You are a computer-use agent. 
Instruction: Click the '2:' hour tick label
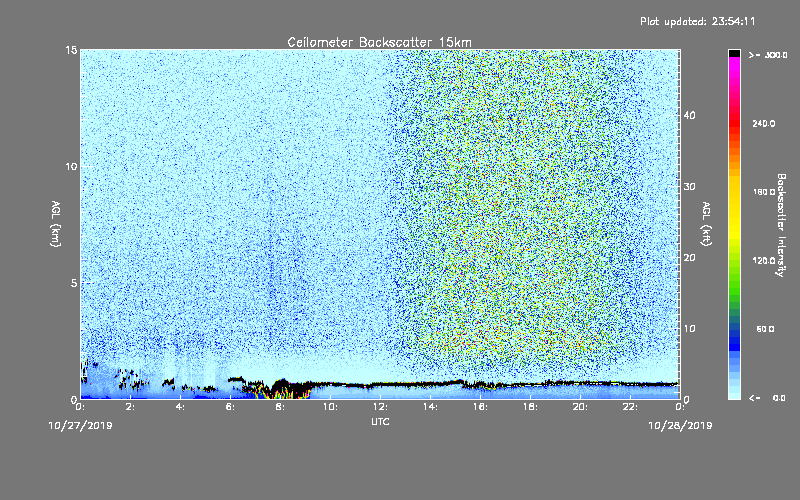click(x=130, y=407)
